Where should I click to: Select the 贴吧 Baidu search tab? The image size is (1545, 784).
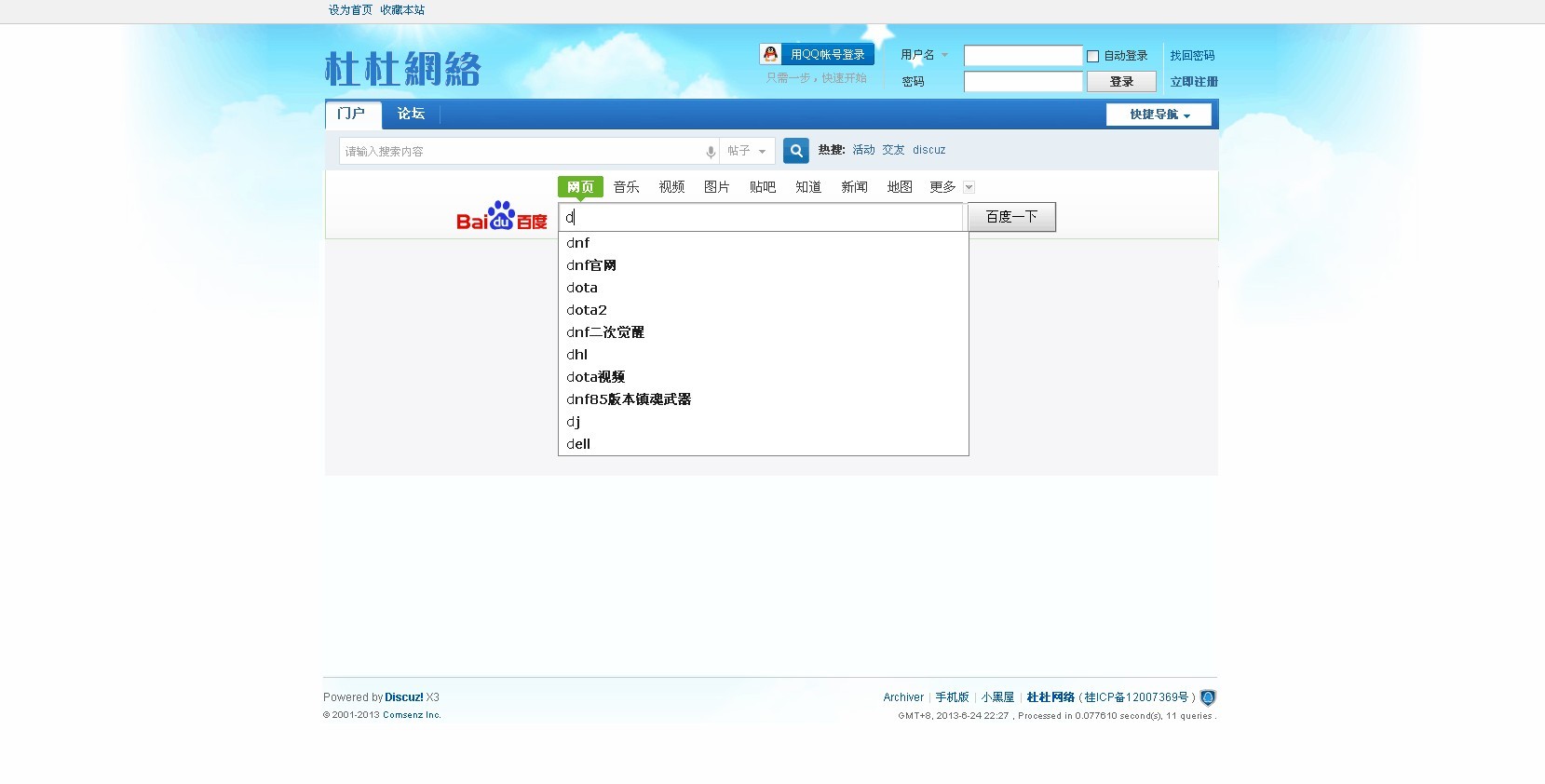tap(763, 187)
